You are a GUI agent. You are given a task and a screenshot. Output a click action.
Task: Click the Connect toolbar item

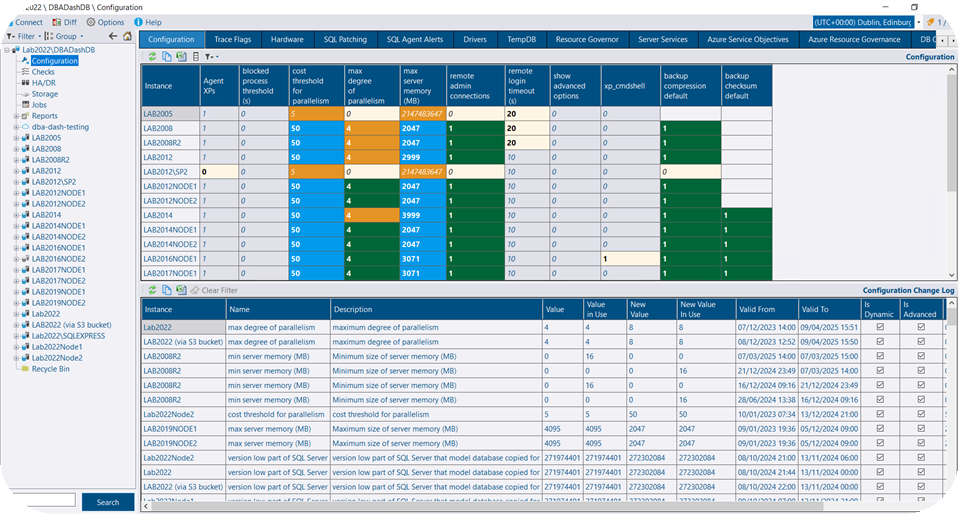25,22
